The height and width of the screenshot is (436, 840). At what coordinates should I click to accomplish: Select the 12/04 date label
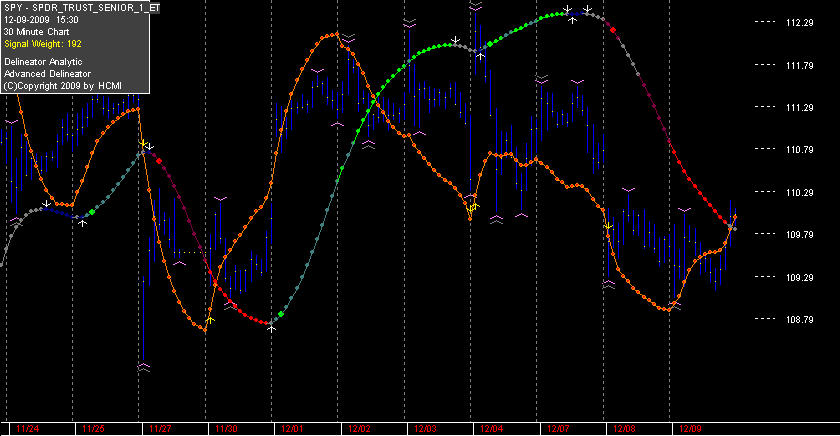(x=491, y=429)
